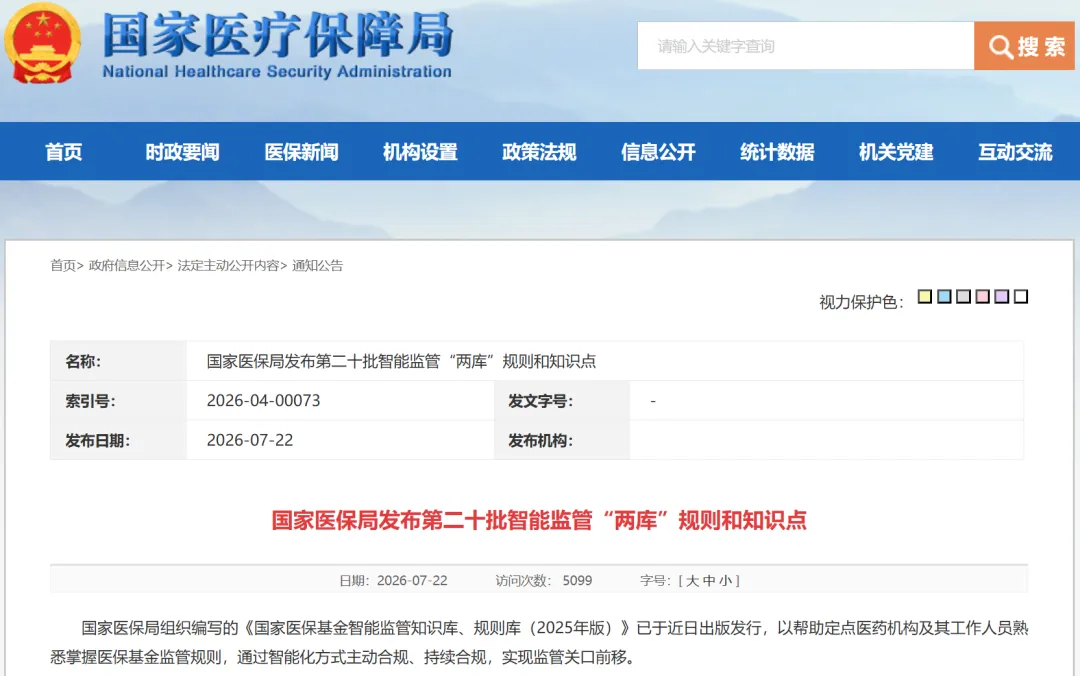Select the pink eye-protection color swatch
This screenshot has height=676, width=1080.
point(983,296)
